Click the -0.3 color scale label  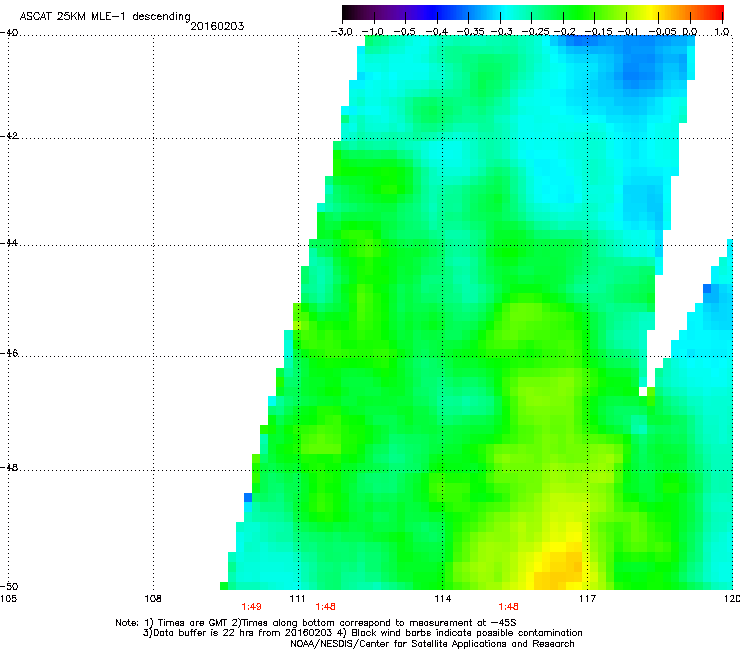coord(502,32)
